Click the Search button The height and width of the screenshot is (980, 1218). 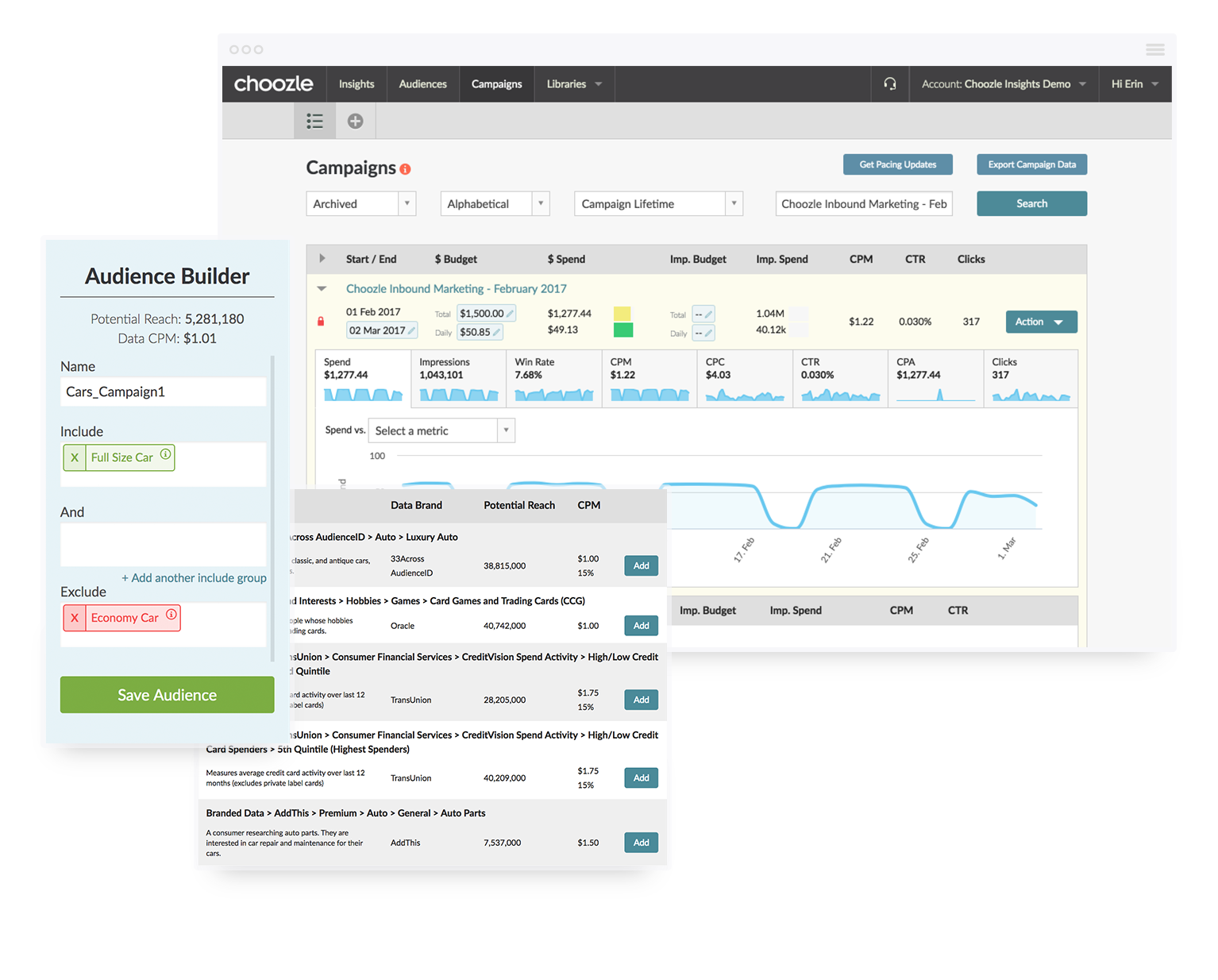pos(1032,203)
